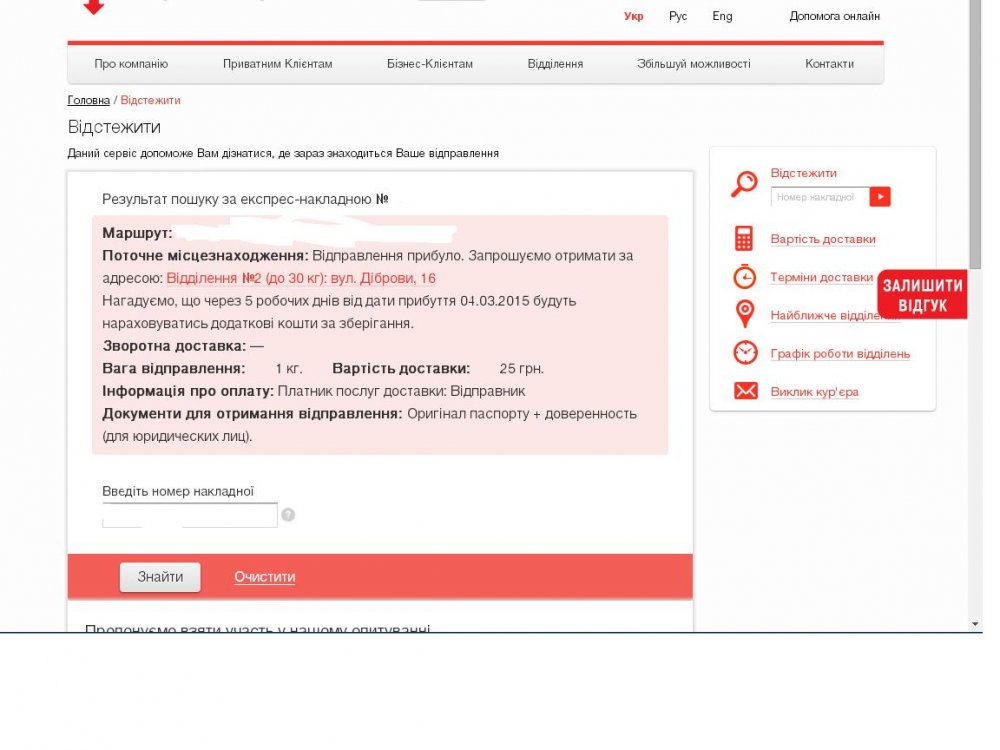
Task: Click the red arrow logo icon
Action: point(94,6)
